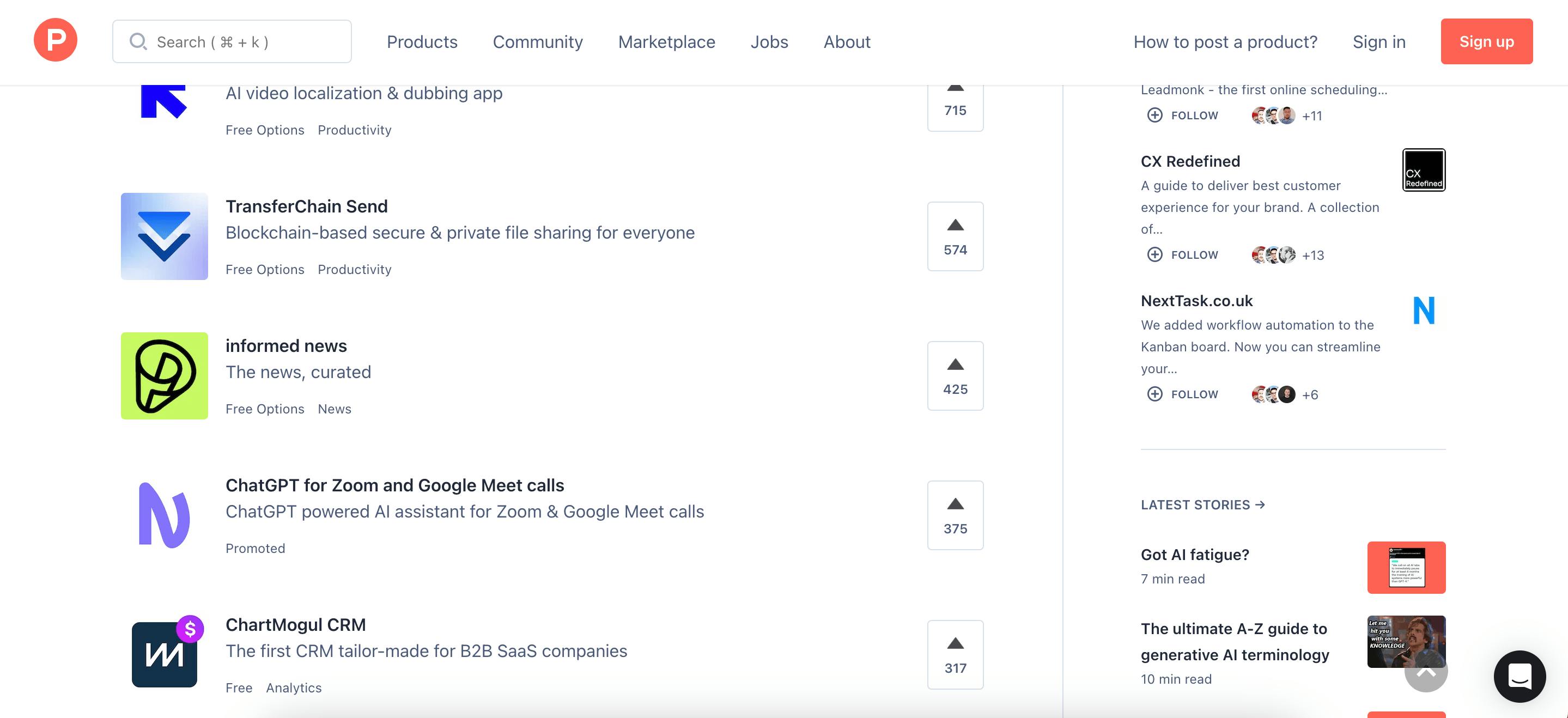Upvote informed news with 425 votes
This screenshot has width=1568, height=718.
955,375
